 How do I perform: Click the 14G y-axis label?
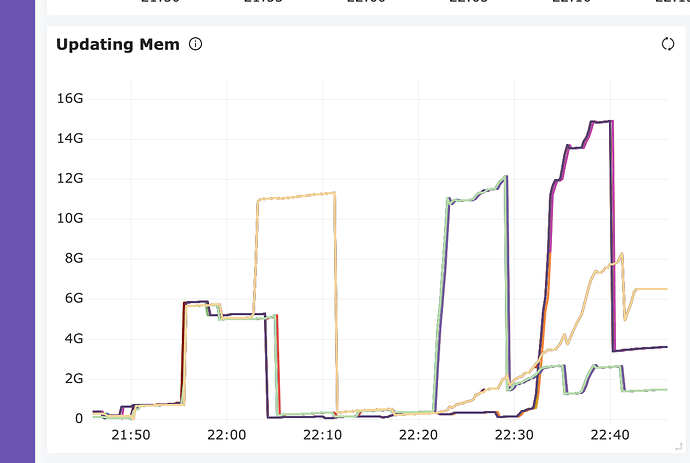pyautogui.click(x=70, y=138)
